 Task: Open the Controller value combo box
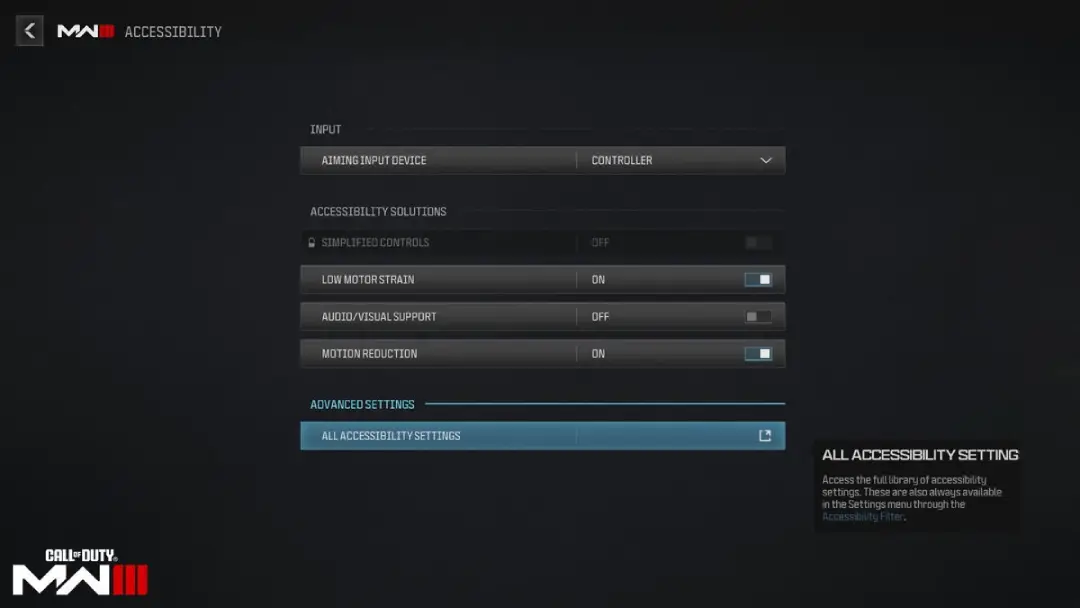pos(681,160)
